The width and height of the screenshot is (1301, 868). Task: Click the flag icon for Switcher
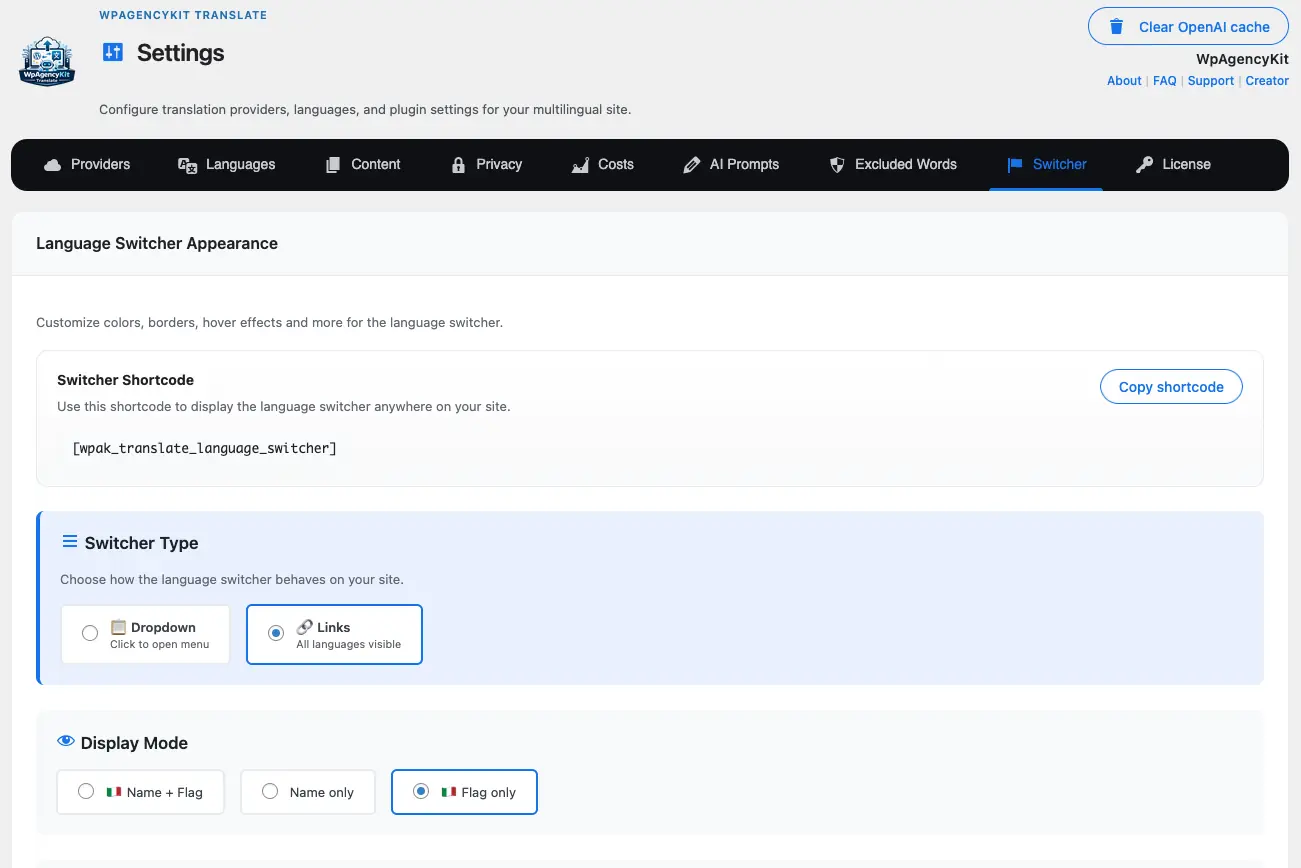click(1015, 165)
